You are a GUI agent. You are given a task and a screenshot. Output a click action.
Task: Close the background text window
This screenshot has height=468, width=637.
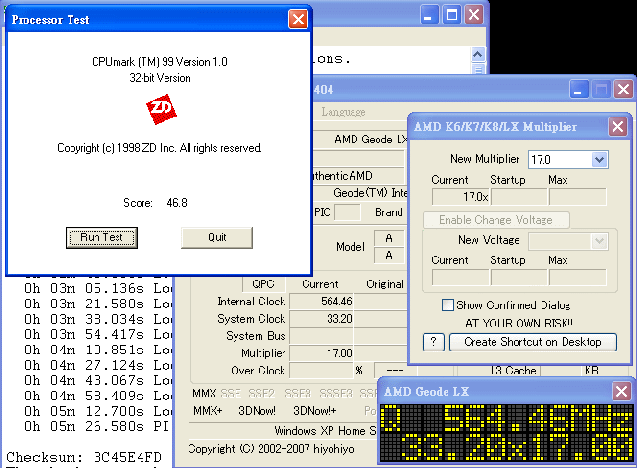point(474,15)
